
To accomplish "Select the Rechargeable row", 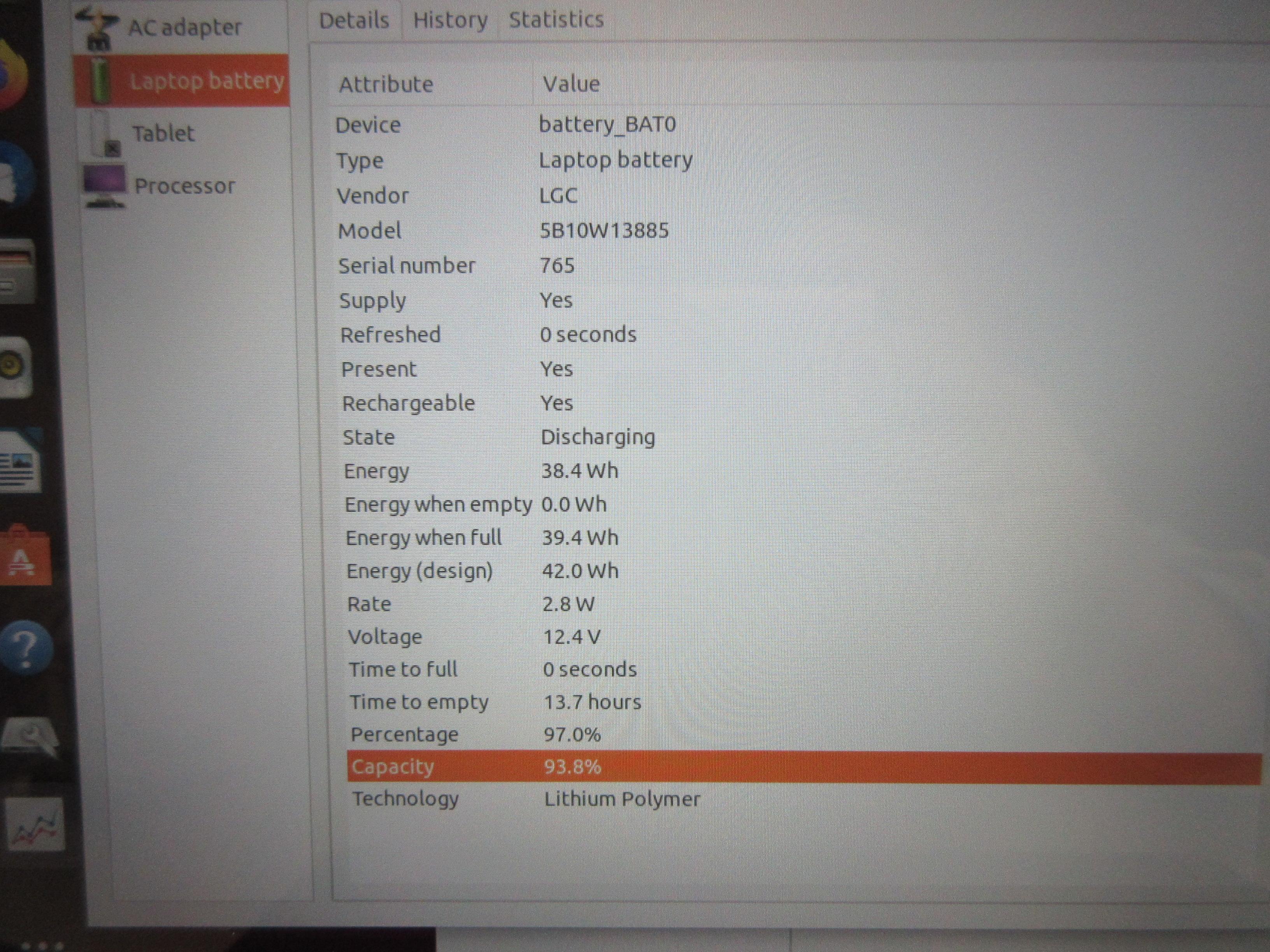I will coord(798,403).
